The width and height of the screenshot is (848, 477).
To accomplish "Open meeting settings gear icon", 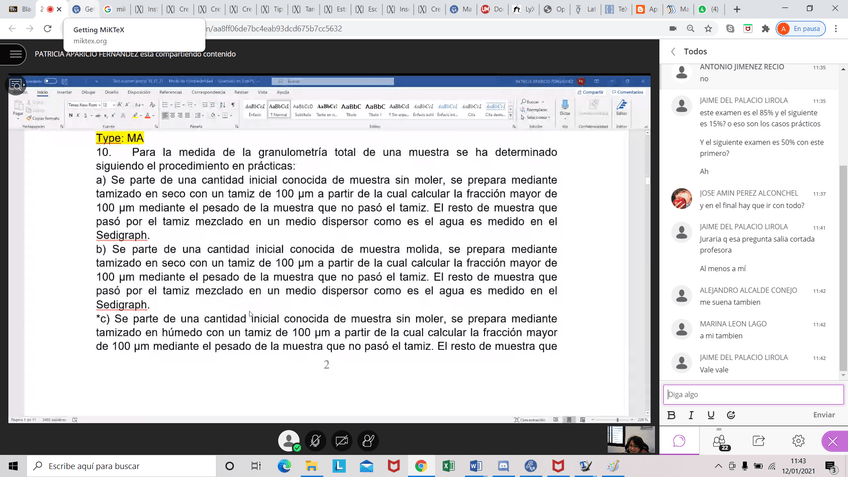I will point(798,441).
